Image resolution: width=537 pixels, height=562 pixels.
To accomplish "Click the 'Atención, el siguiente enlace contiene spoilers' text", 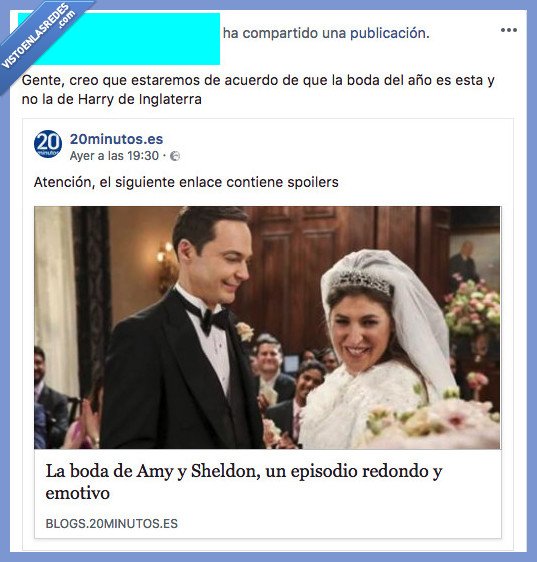I will [186, 182].
